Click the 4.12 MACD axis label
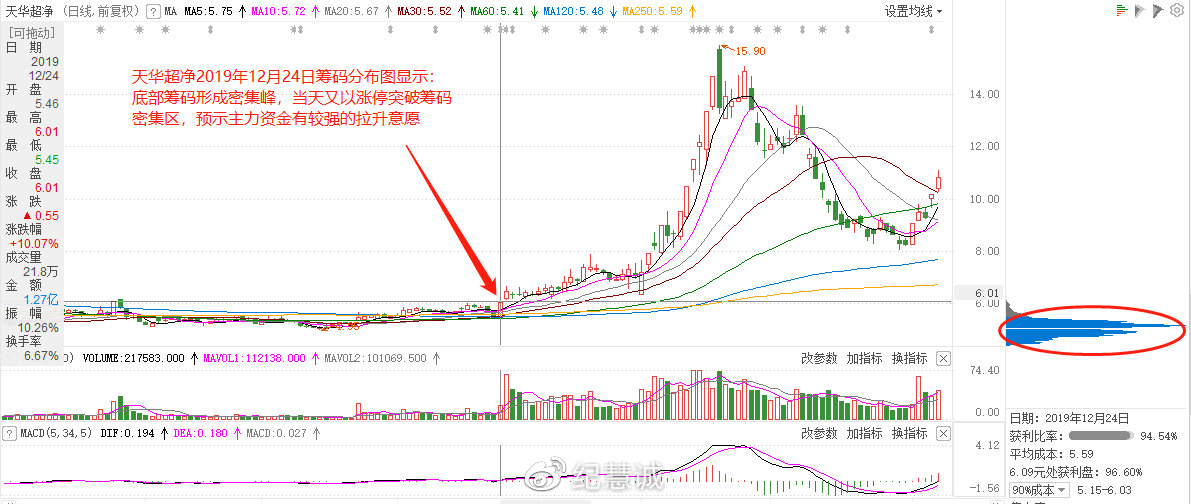The image size is (1191, 504). pyautogui.click(x=985, y=446)
